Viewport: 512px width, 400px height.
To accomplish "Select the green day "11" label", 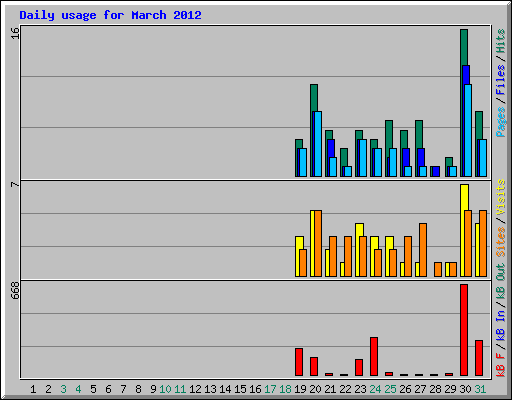I will [x=180, y=389].
